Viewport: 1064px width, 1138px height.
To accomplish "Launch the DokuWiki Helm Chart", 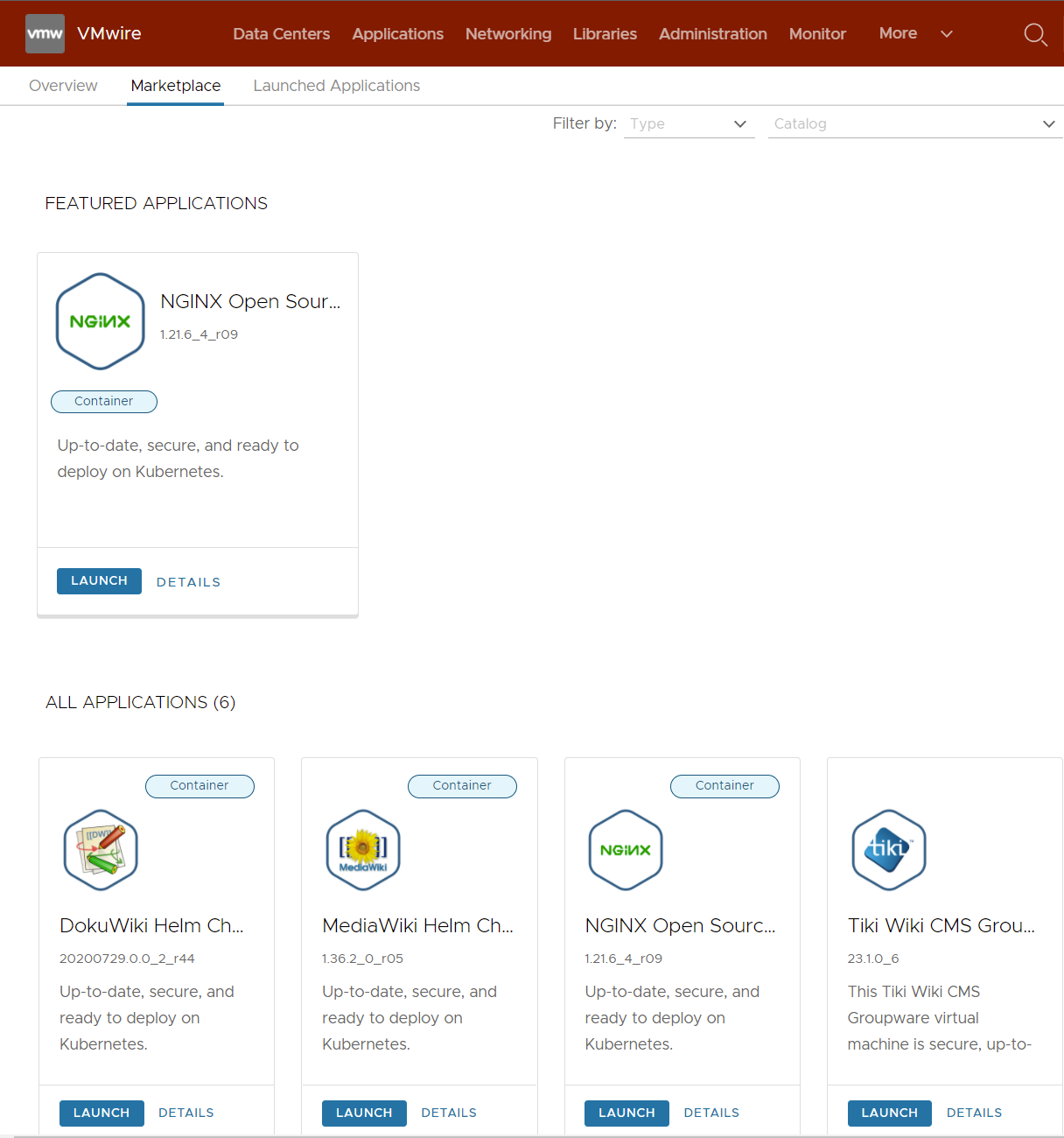I will [101, 1113].
